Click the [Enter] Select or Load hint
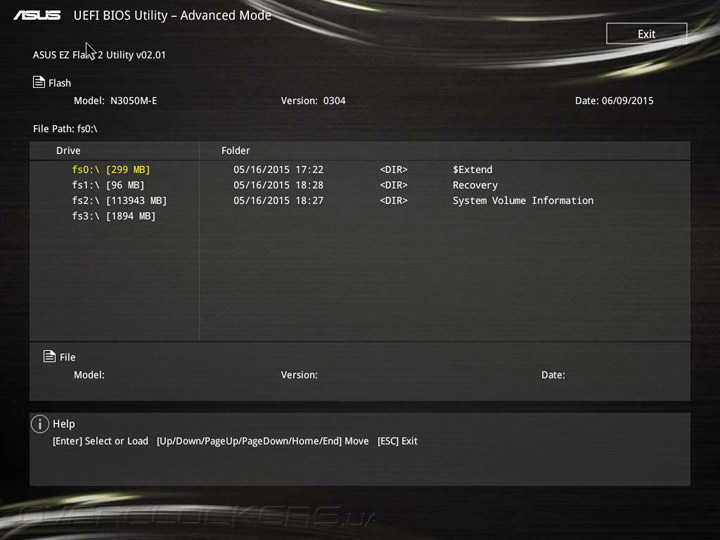 (101, 441)
